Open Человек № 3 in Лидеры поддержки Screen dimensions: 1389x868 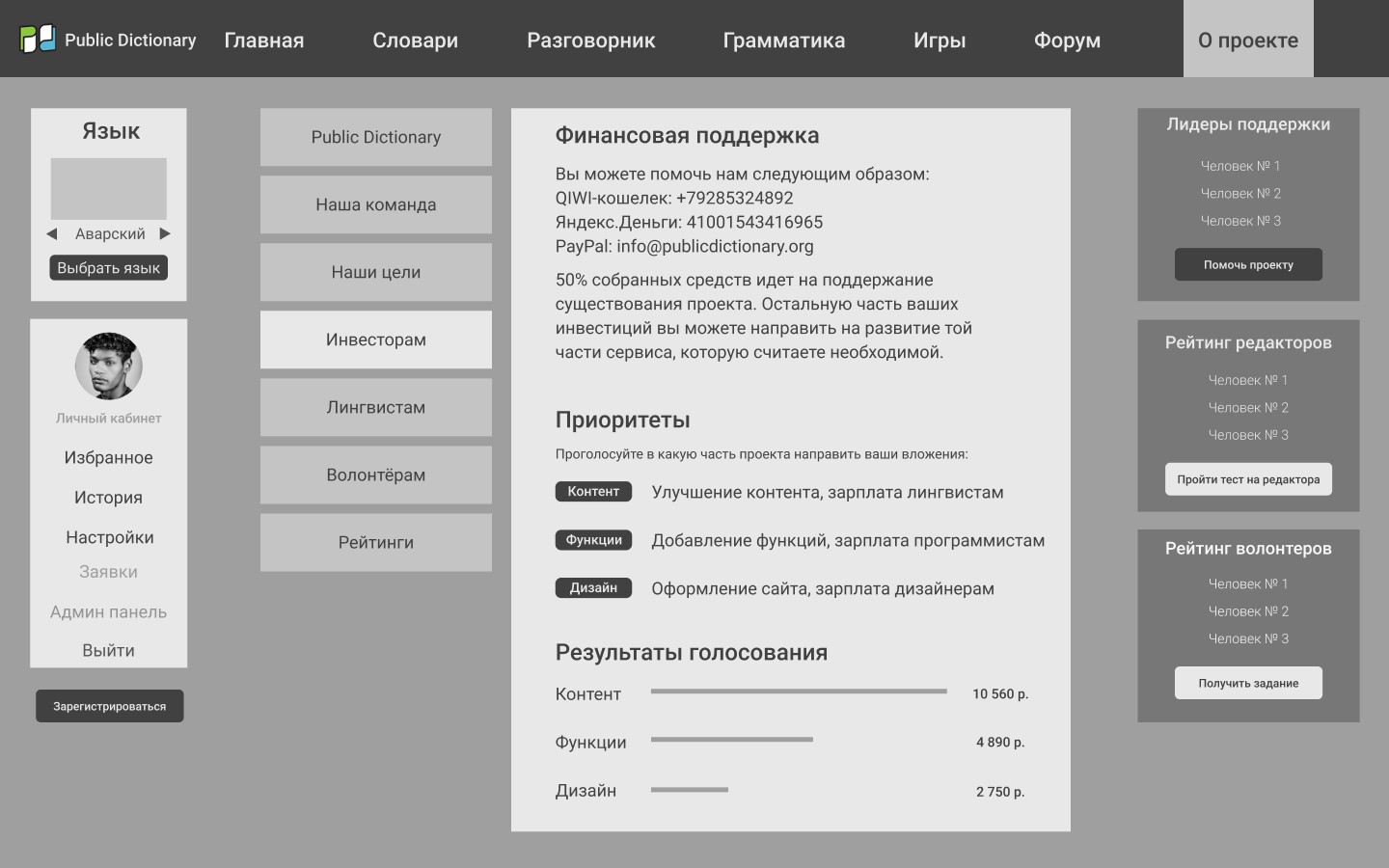tap(1240, 221)
